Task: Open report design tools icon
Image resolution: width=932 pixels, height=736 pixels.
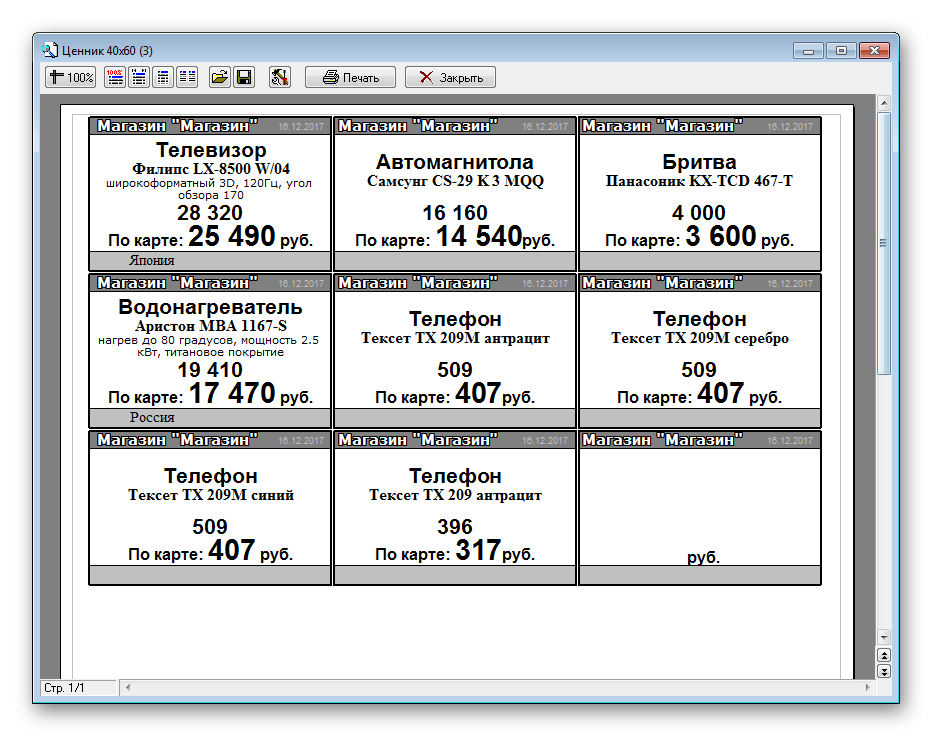Action: coord(280,77)
